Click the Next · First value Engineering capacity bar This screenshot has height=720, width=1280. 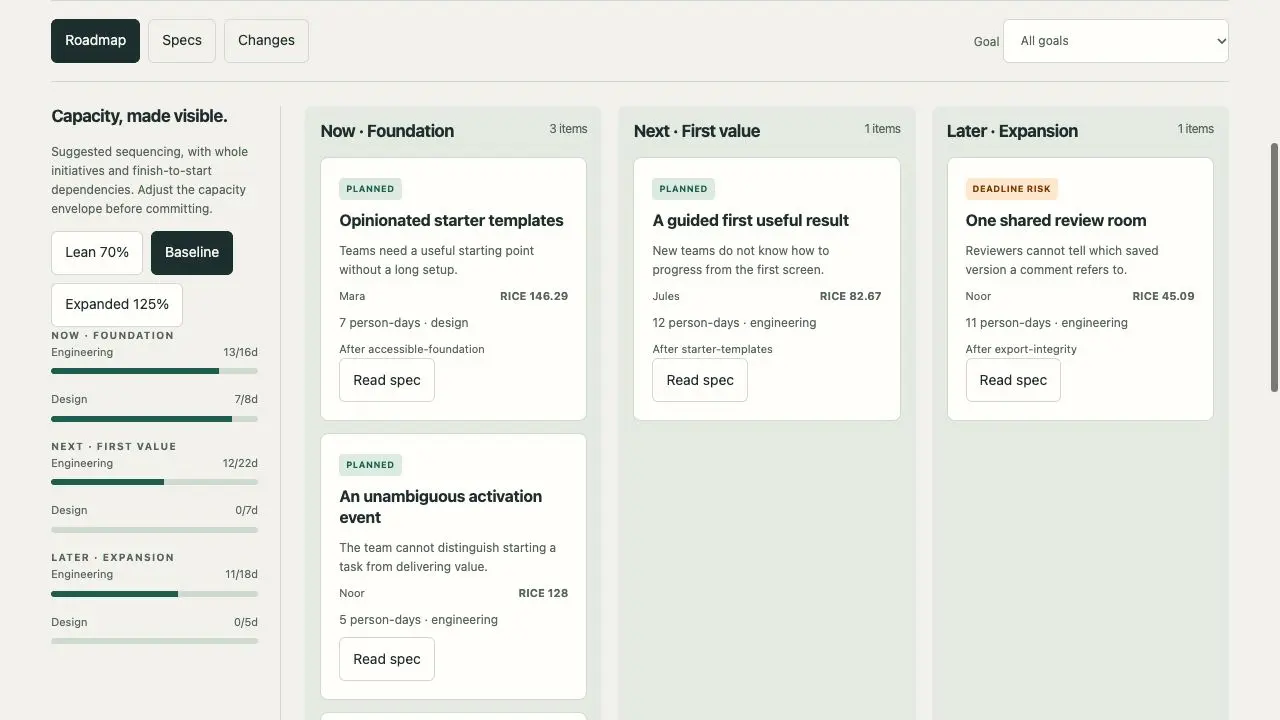(x=154, y=482)
